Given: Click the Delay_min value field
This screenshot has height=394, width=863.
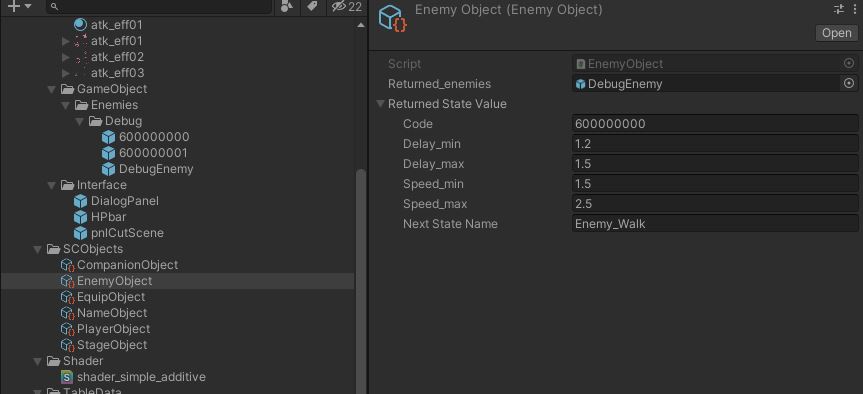Looking at the screenshot, I should pyautogui.click(x=715, y=144).
